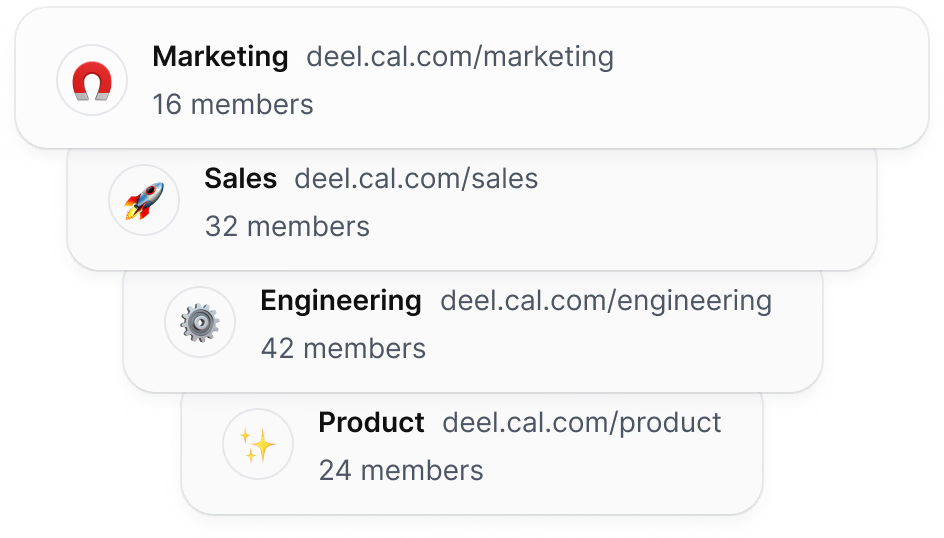This screenshot has width=944, height=538.
Task: Open the deel.cal.com/product link
Action: click(581, 423)
